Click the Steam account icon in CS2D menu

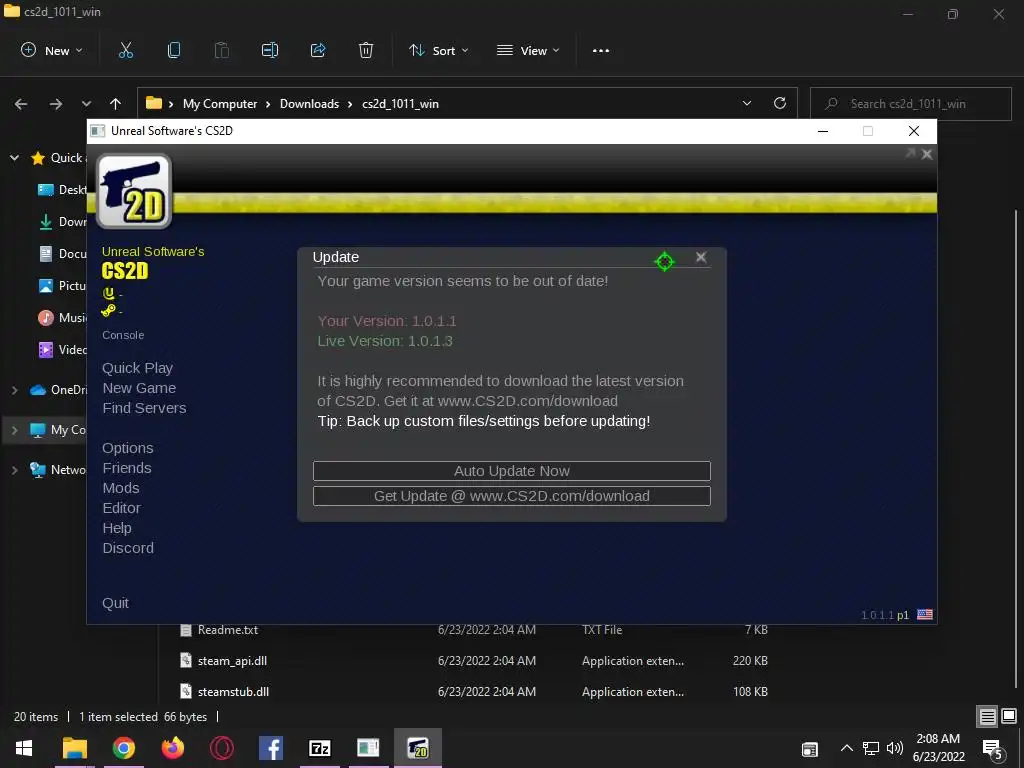[108, 311]
